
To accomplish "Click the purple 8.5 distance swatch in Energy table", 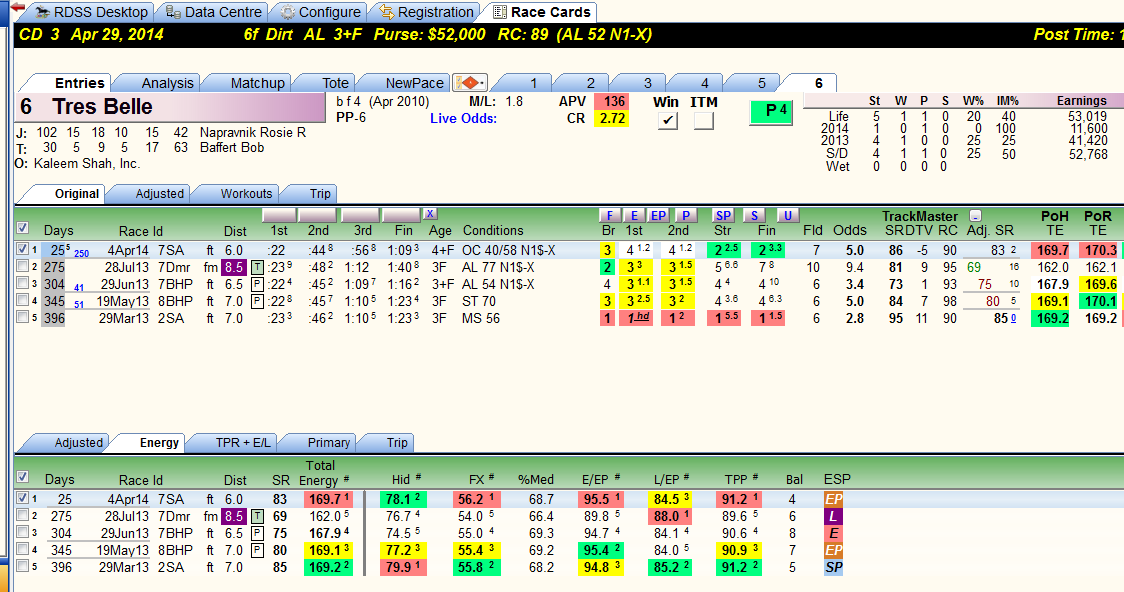I will [x=234, y=516].
